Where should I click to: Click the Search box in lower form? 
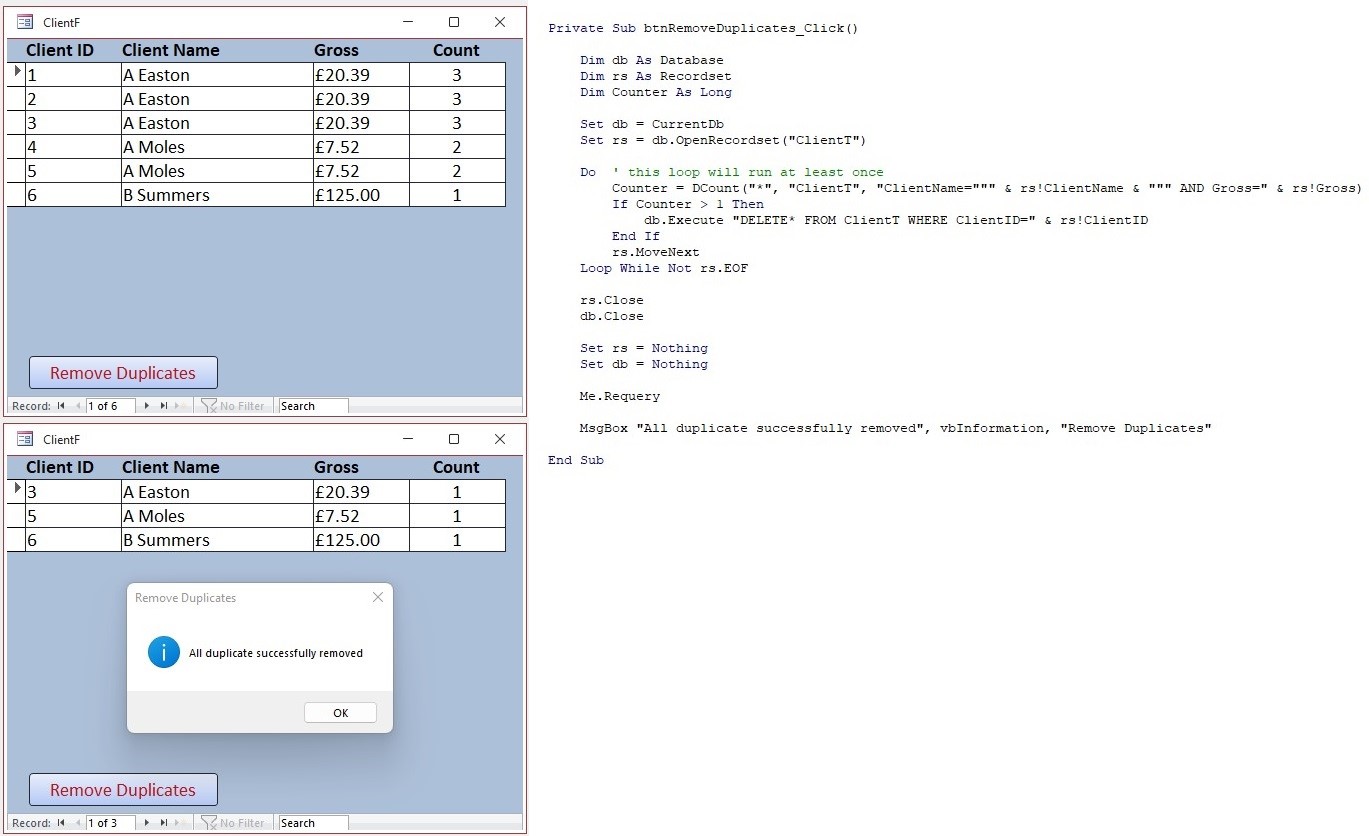[313, 823]
